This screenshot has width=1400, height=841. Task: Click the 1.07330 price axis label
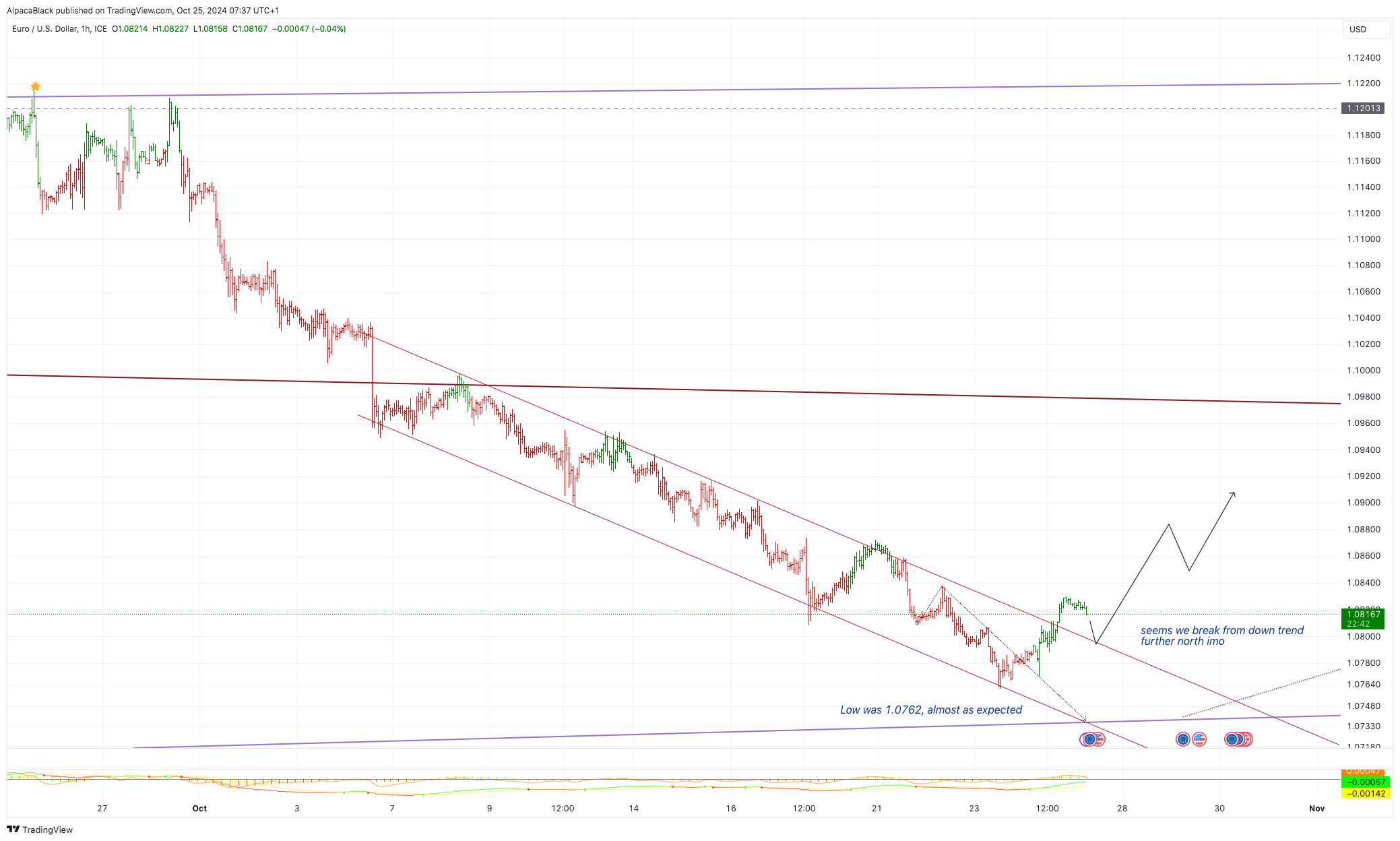1364,726
